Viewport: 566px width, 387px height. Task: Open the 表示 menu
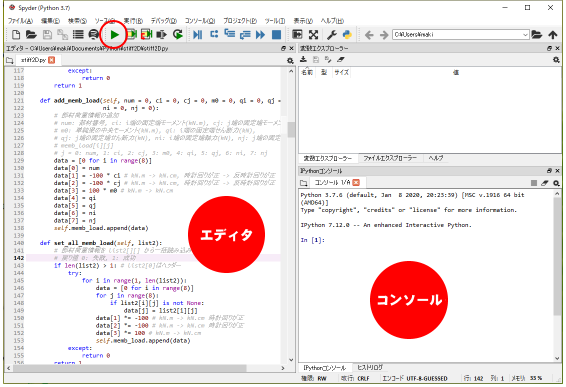(x=303, y=21)
